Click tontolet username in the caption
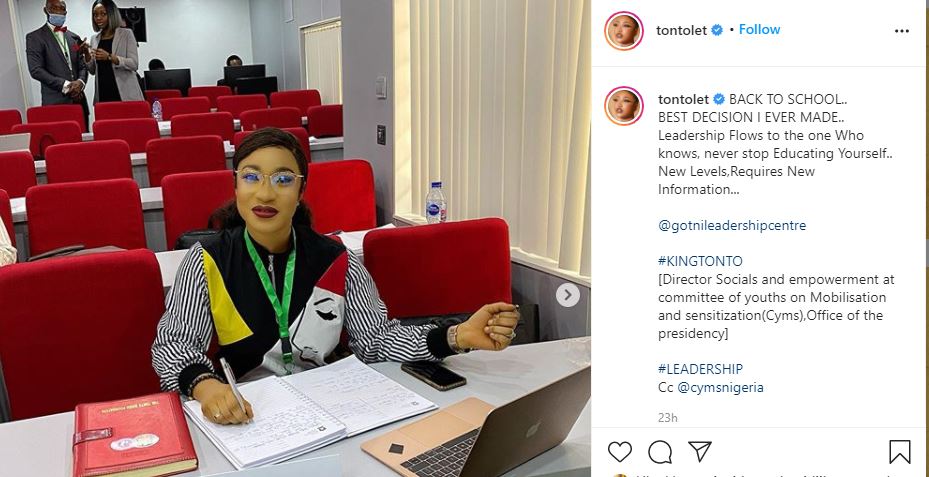This screenshot has width=929, height=477. (x=683, y=99)
